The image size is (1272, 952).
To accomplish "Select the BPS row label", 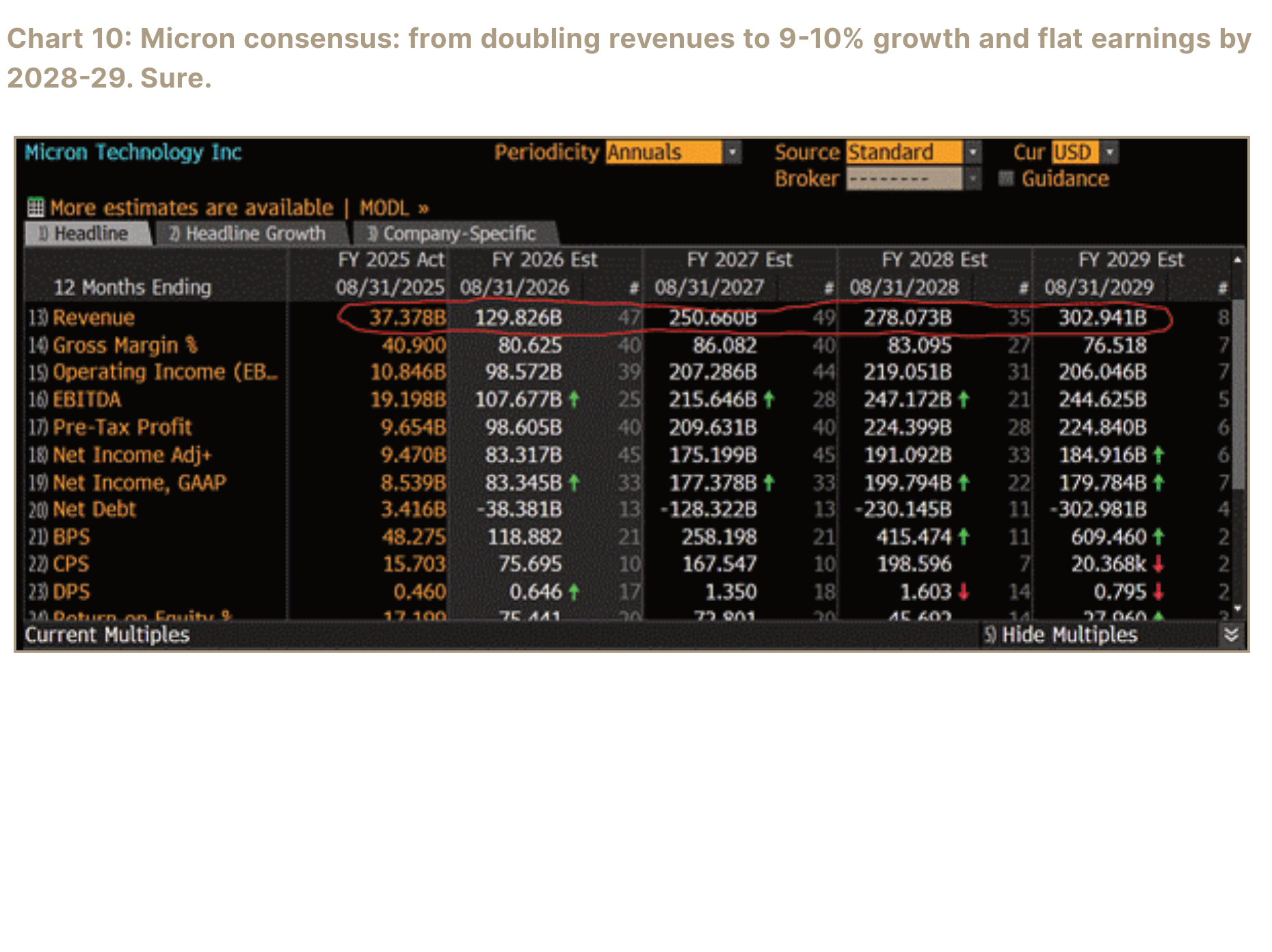I will [71, 537].
